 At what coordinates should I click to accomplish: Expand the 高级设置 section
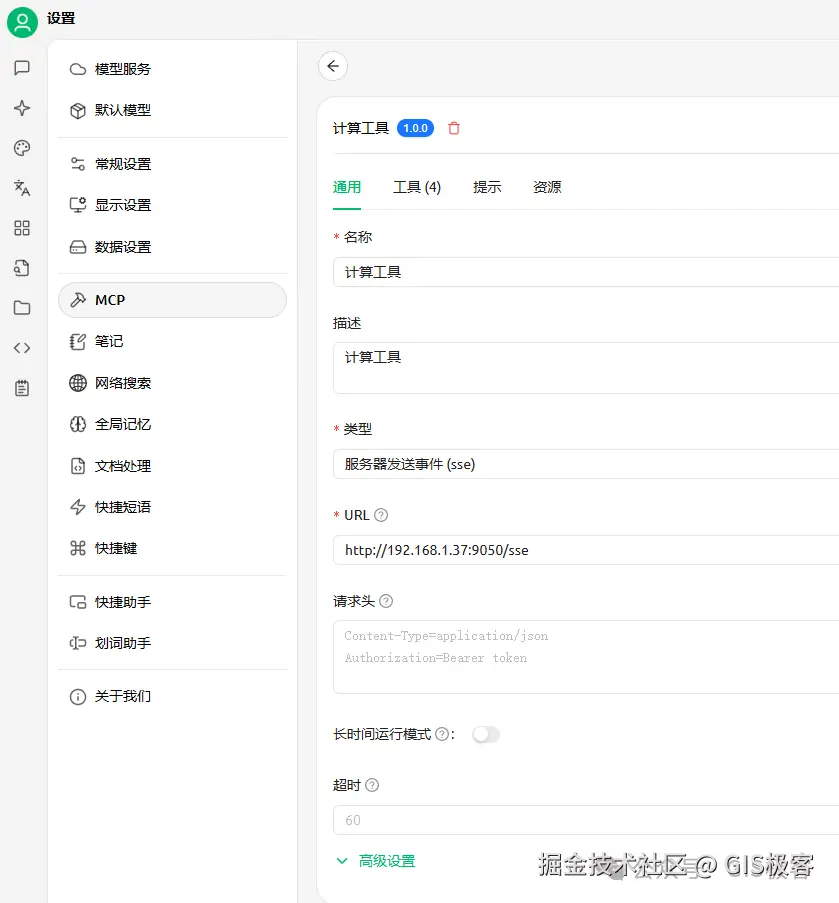(x=375, y=861)
